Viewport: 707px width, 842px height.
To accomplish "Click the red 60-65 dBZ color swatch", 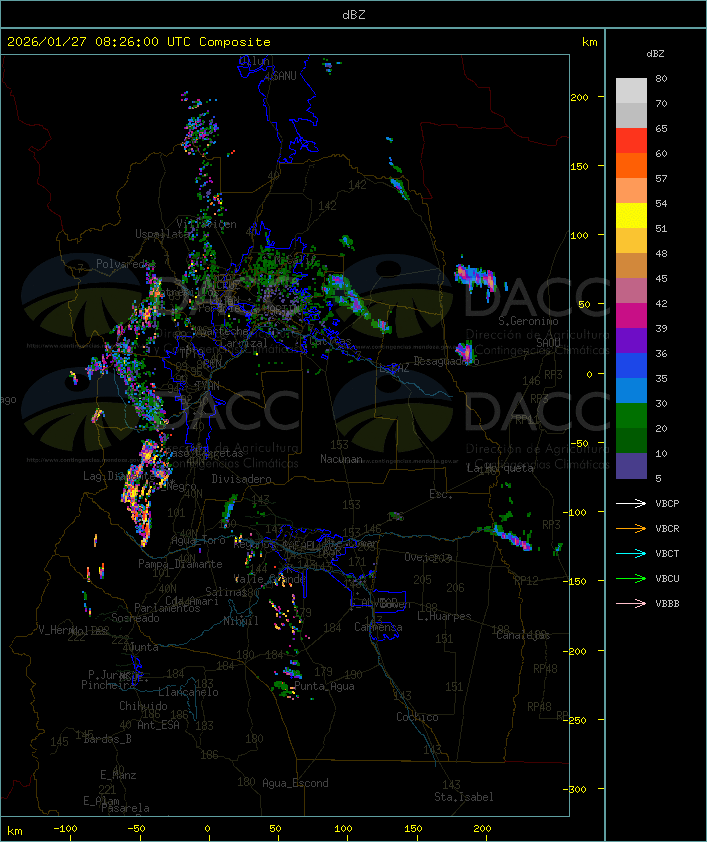I will [x=631, y=141].
